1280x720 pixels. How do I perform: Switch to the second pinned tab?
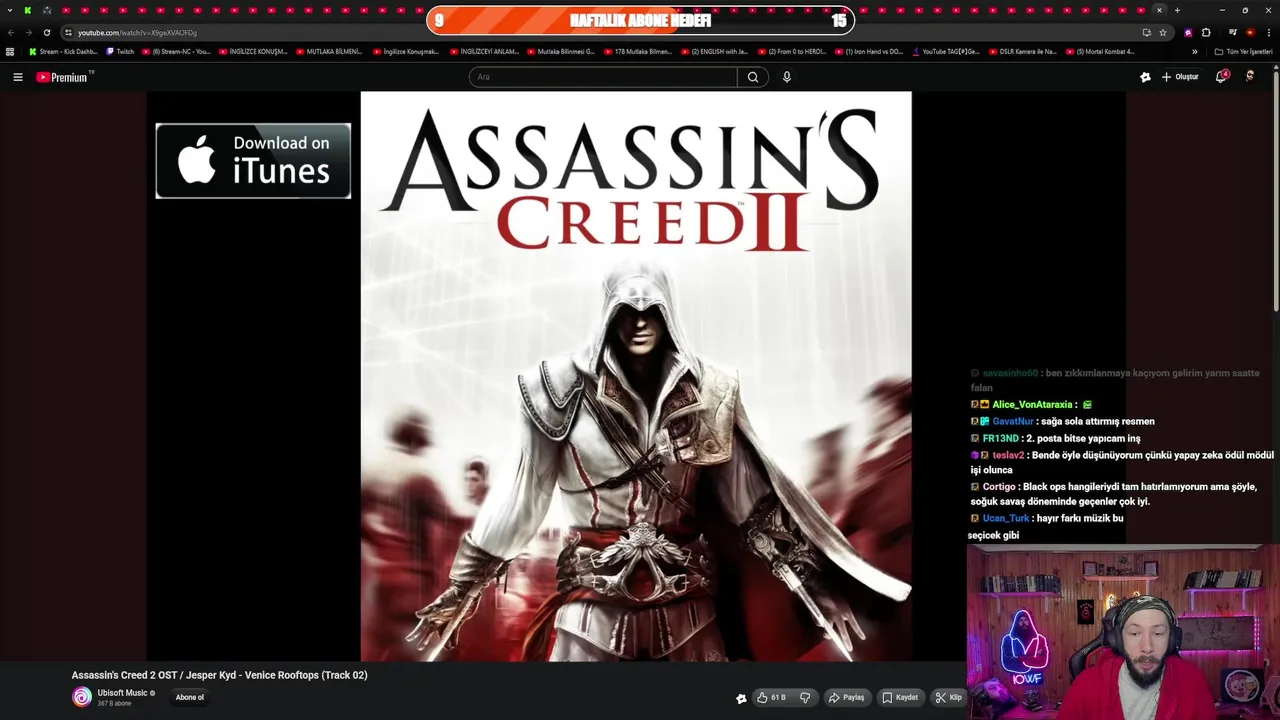pos(47,10)
